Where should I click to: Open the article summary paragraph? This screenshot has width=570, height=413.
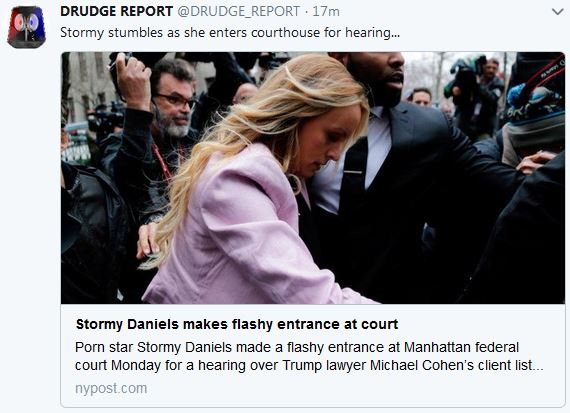pos(309,356)
